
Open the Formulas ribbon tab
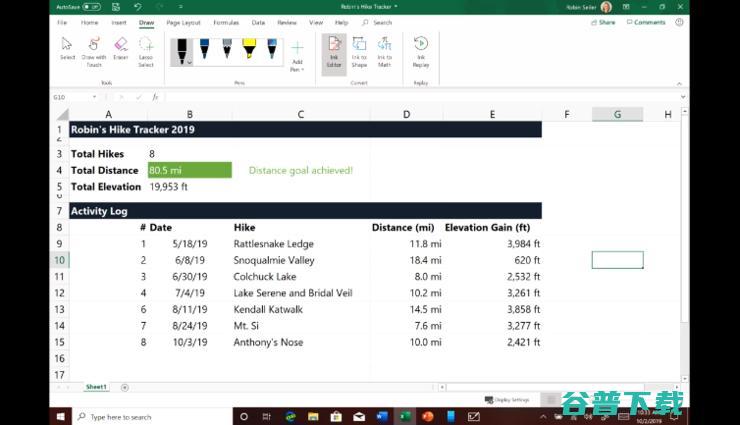point(226,22)
